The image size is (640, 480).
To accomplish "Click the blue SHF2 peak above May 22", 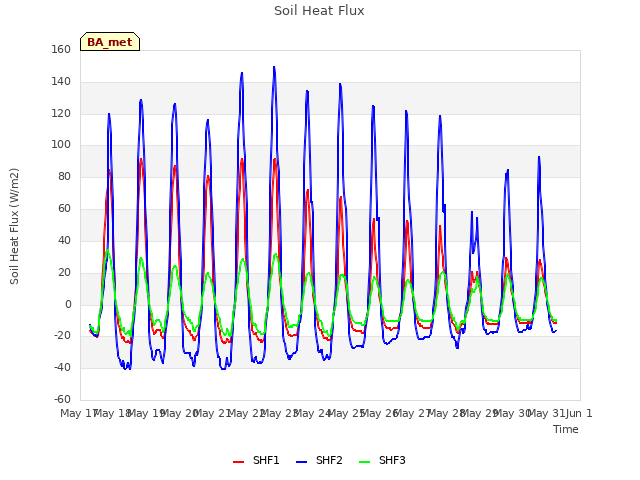I will [242, 73].
